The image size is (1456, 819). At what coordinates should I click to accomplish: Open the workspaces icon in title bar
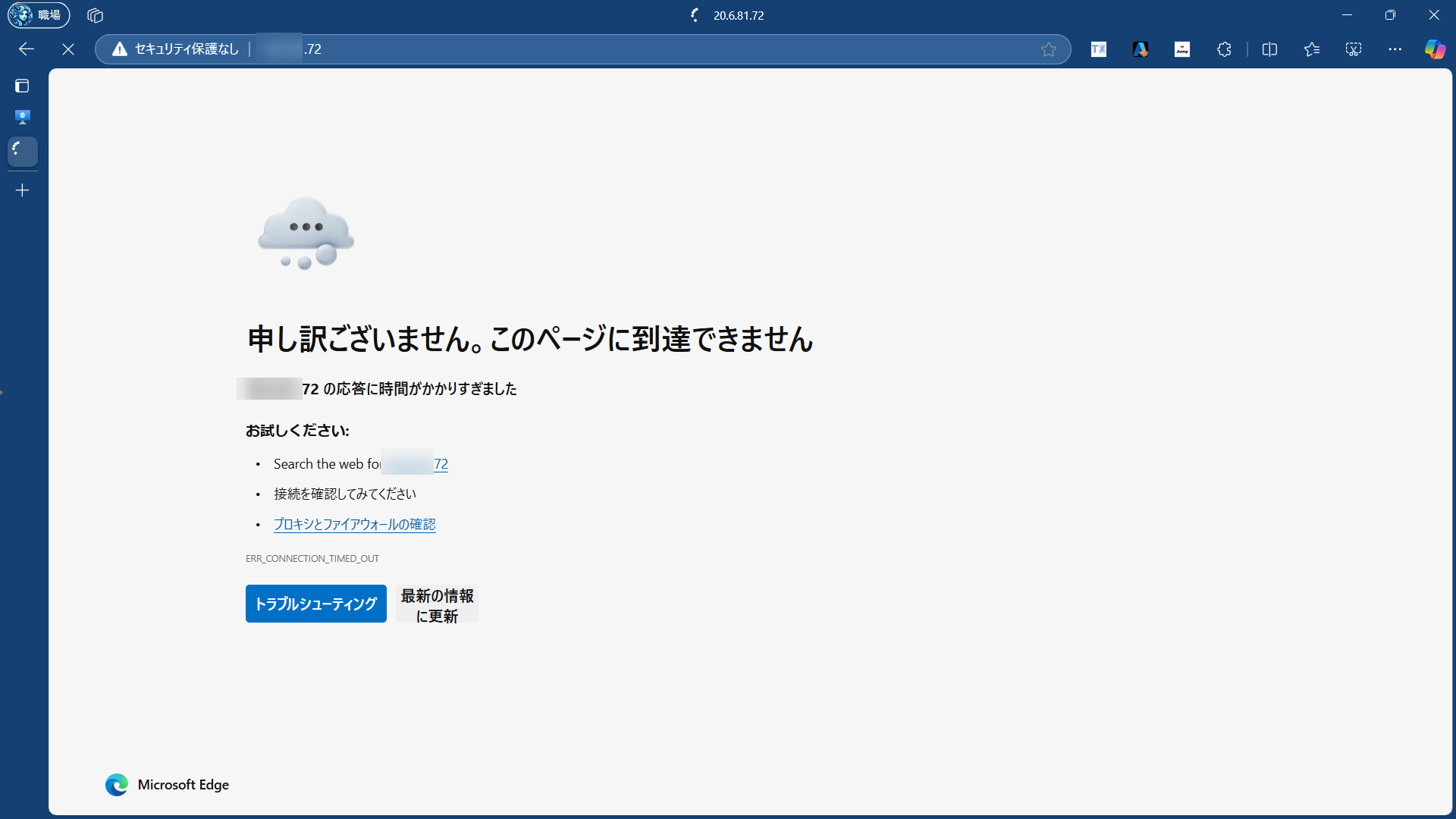pos(95,15)
